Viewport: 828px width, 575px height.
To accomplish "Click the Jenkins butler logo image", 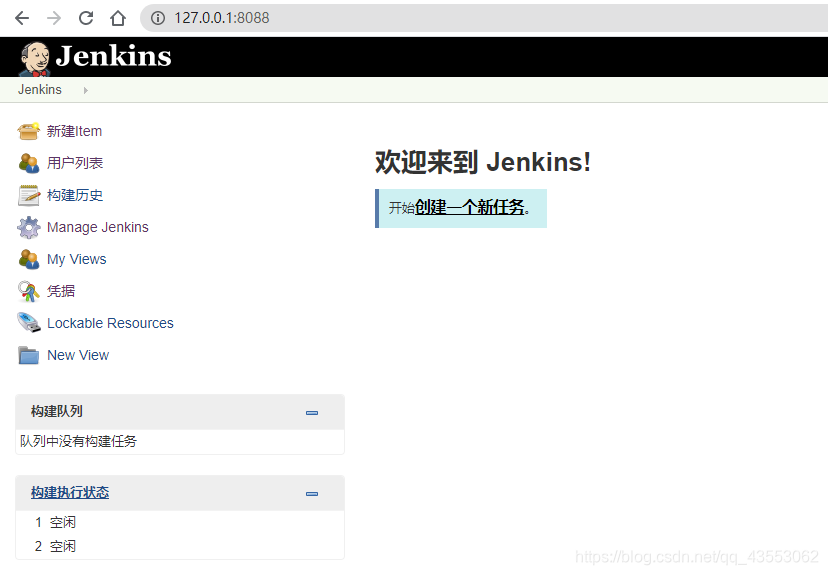I will point(34,58).
